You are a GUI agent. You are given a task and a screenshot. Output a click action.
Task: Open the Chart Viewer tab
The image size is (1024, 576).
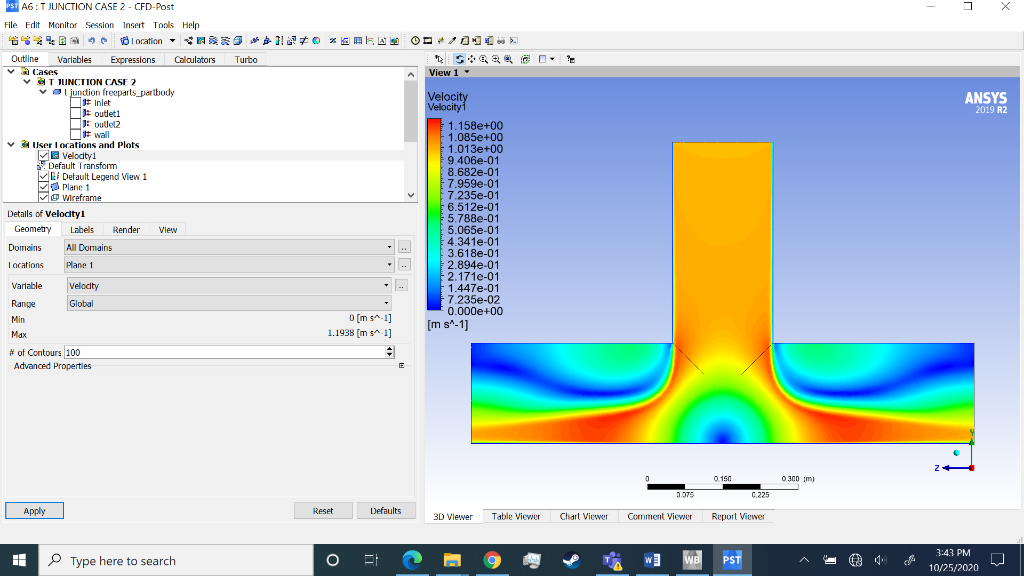[583, 516]
